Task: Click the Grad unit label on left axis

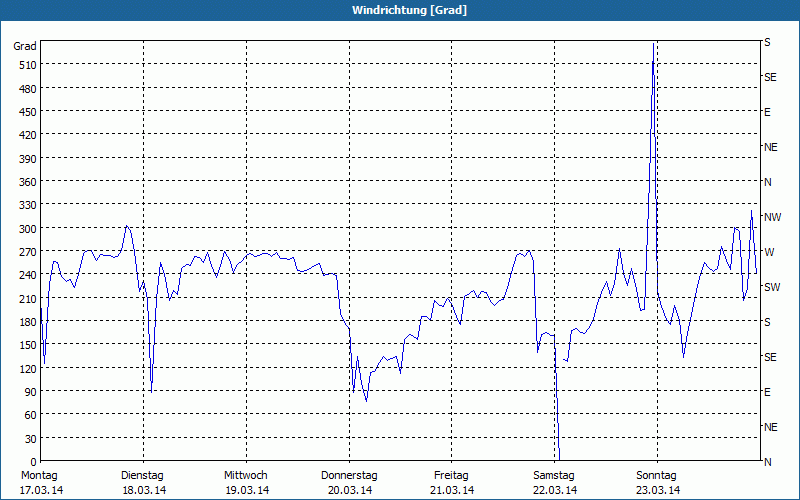Action: click(24, 46)
